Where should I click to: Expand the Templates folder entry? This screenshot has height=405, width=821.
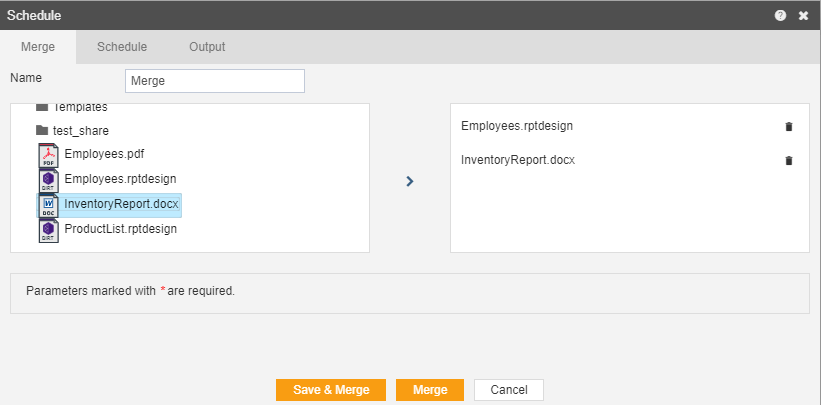[x=80, y=107]
